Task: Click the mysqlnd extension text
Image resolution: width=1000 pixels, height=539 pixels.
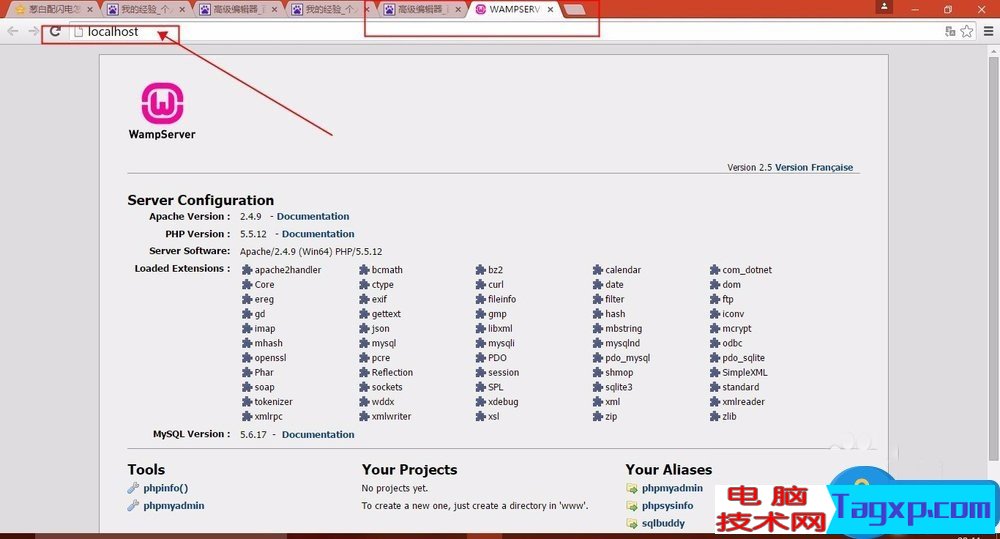Action: tap(622, 343)
